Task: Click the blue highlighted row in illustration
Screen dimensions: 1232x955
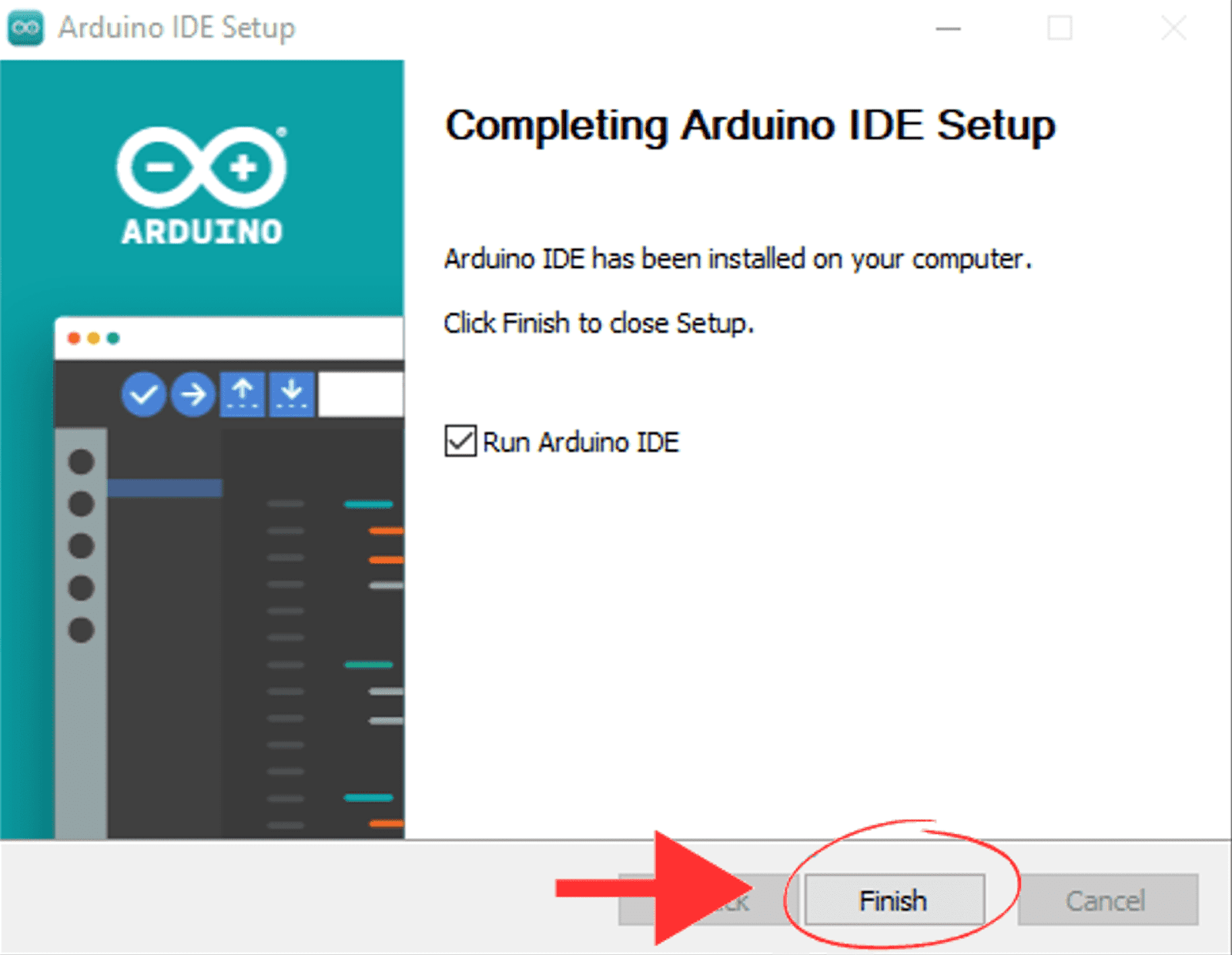Action: click(165, 488)
